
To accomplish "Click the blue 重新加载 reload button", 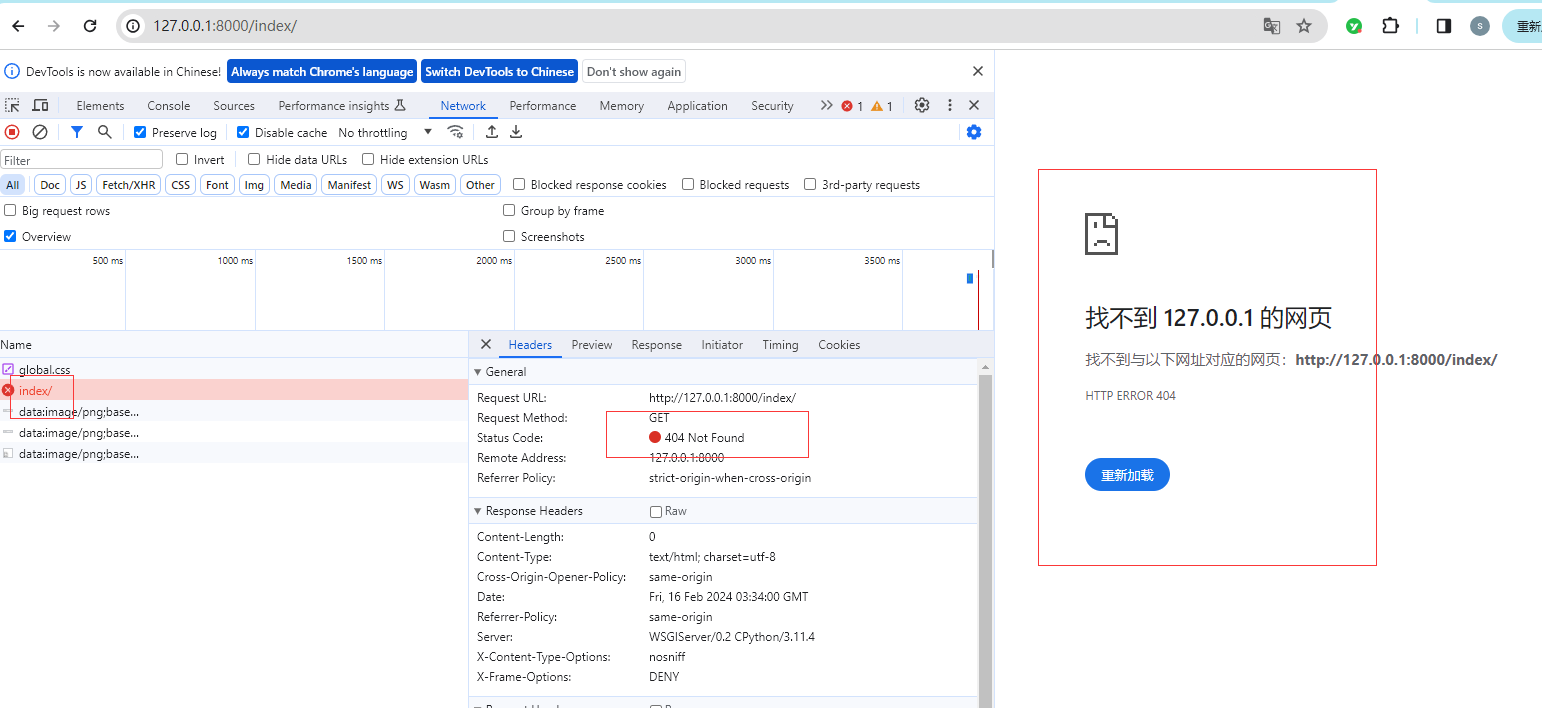I will pos(1127,475).
